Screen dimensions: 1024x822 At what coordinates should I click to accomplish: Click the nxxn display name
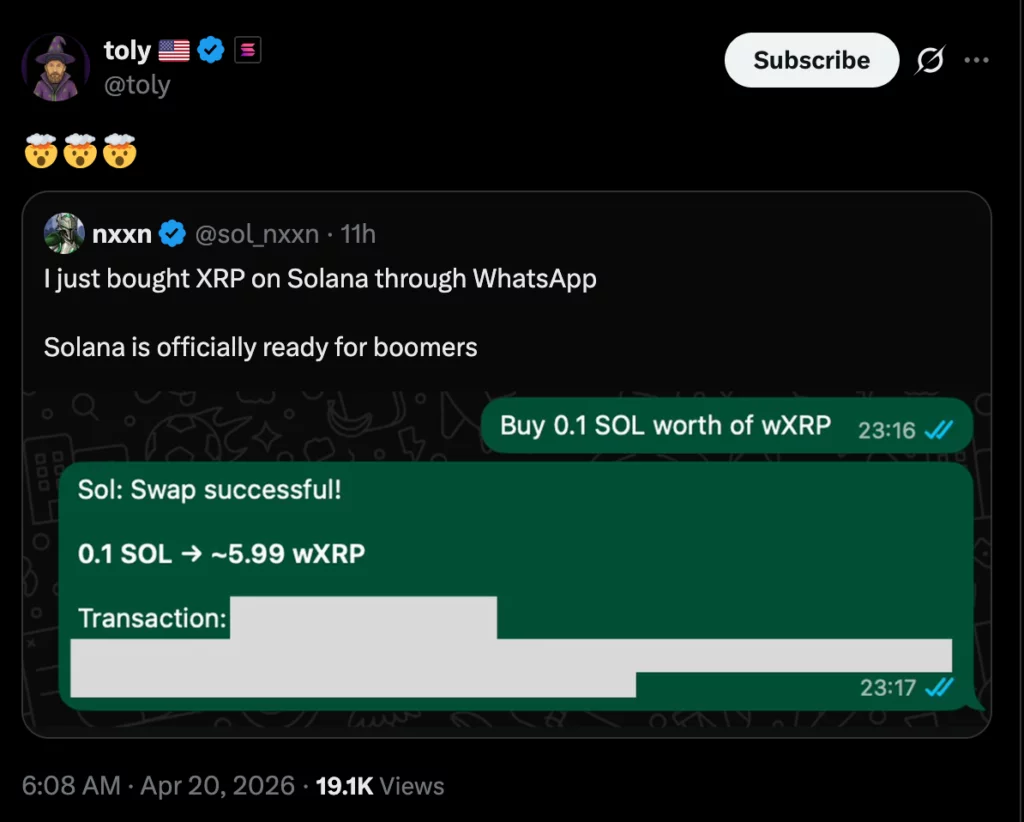(x=121, y=233)
